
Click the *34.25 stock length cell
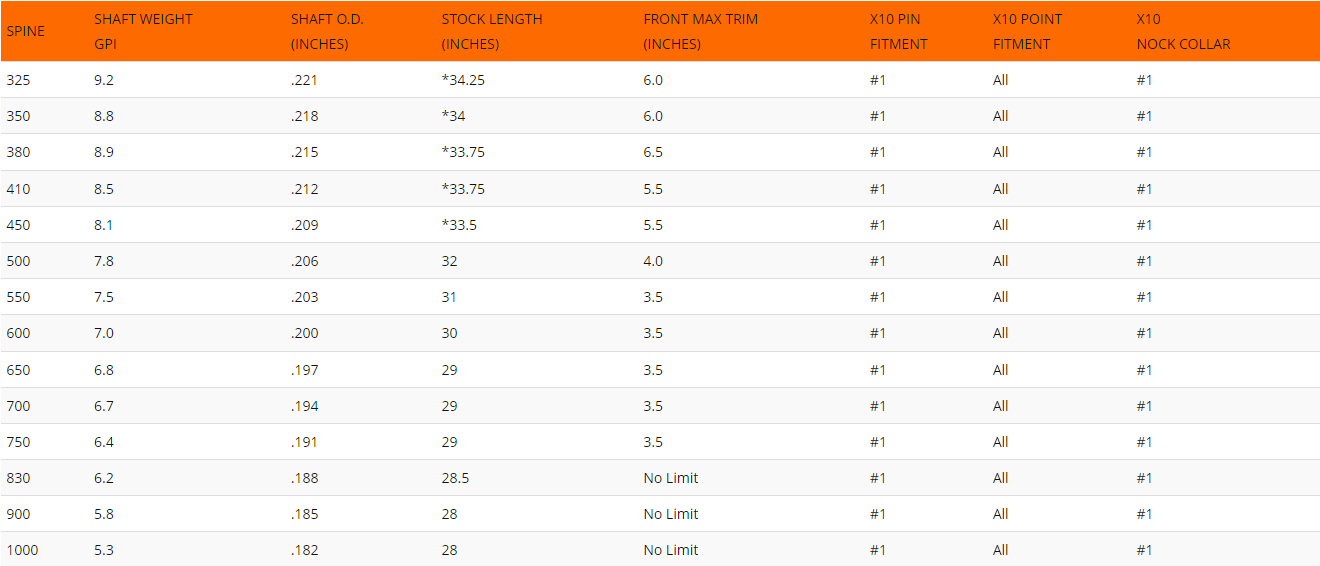[463, 80]
